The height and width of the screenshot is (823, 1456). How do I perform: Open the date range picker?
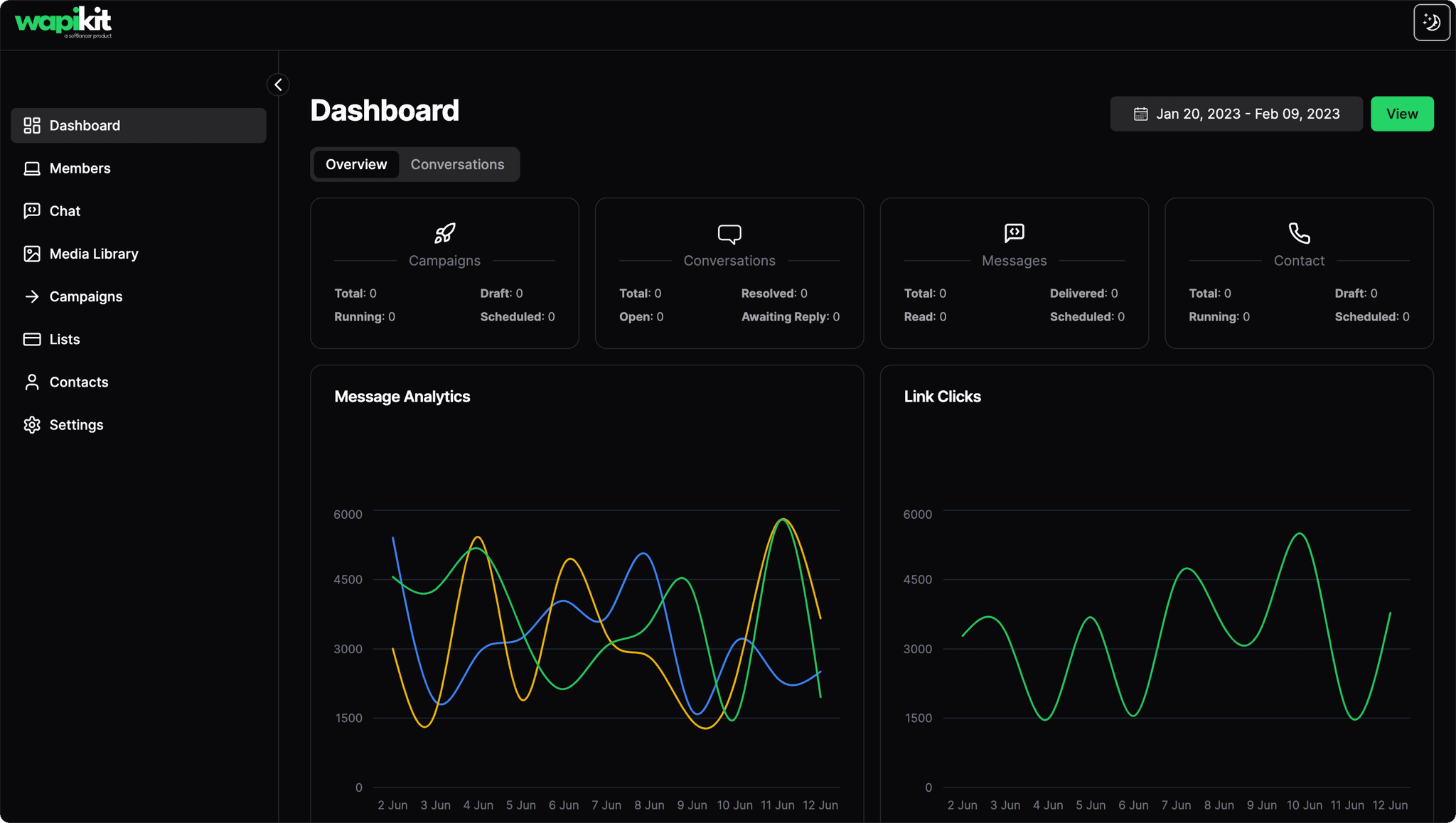1236,114
